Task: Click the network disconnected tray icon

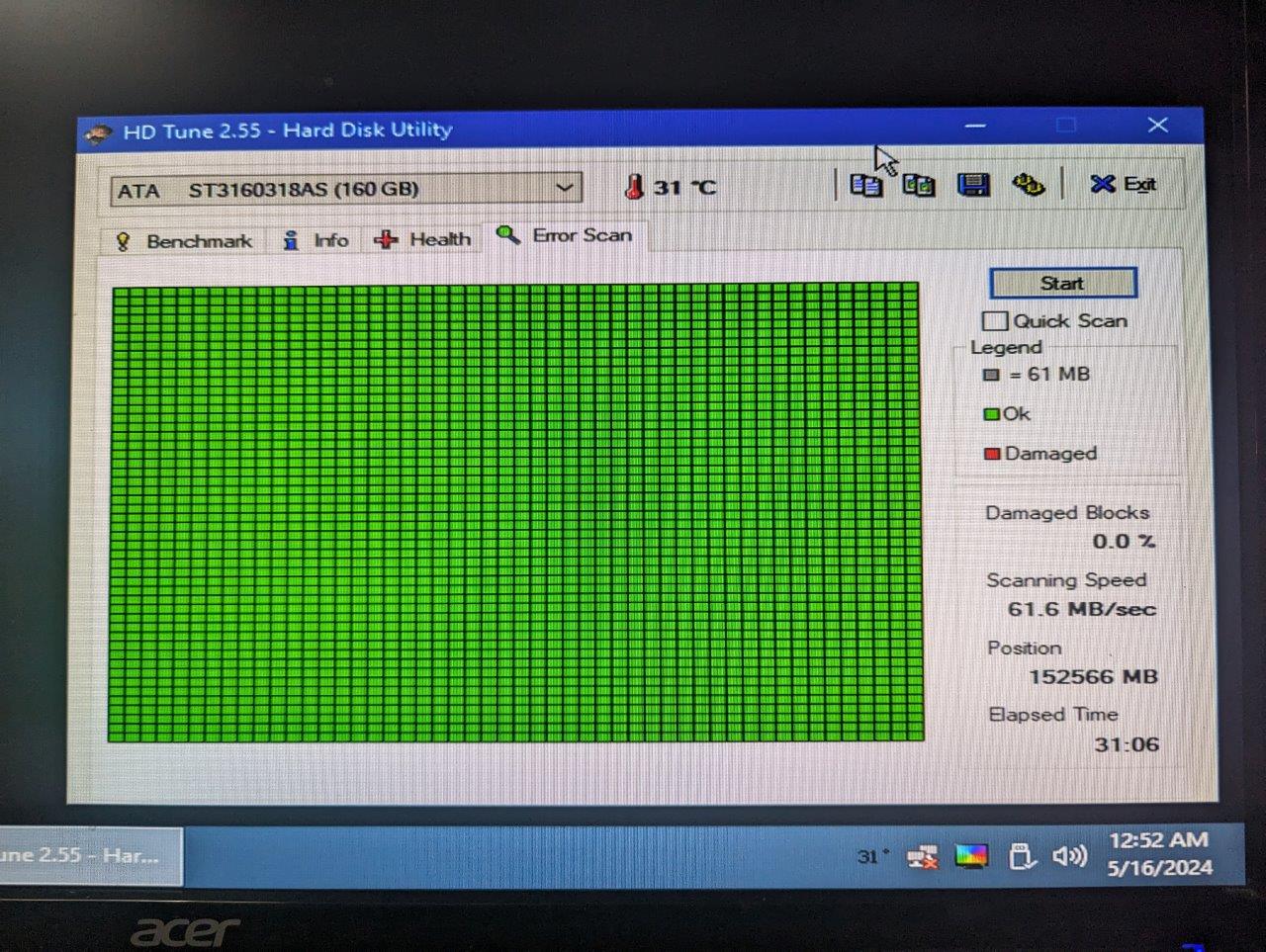Action: tap(922, 856)
